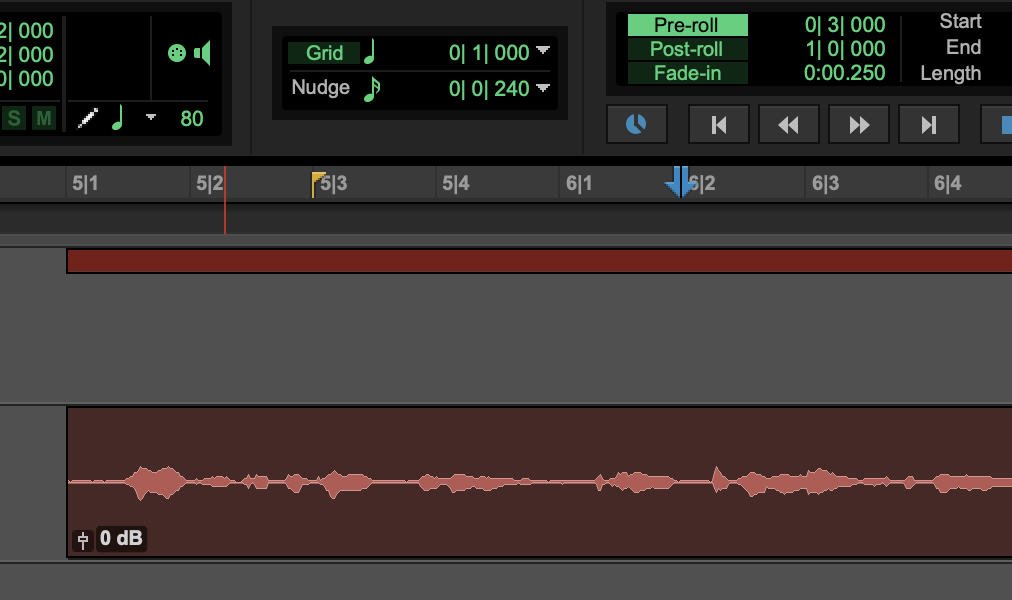The image size is (1012, 600).
Task: Click the Go to End transport button
Action: (929, 124)
